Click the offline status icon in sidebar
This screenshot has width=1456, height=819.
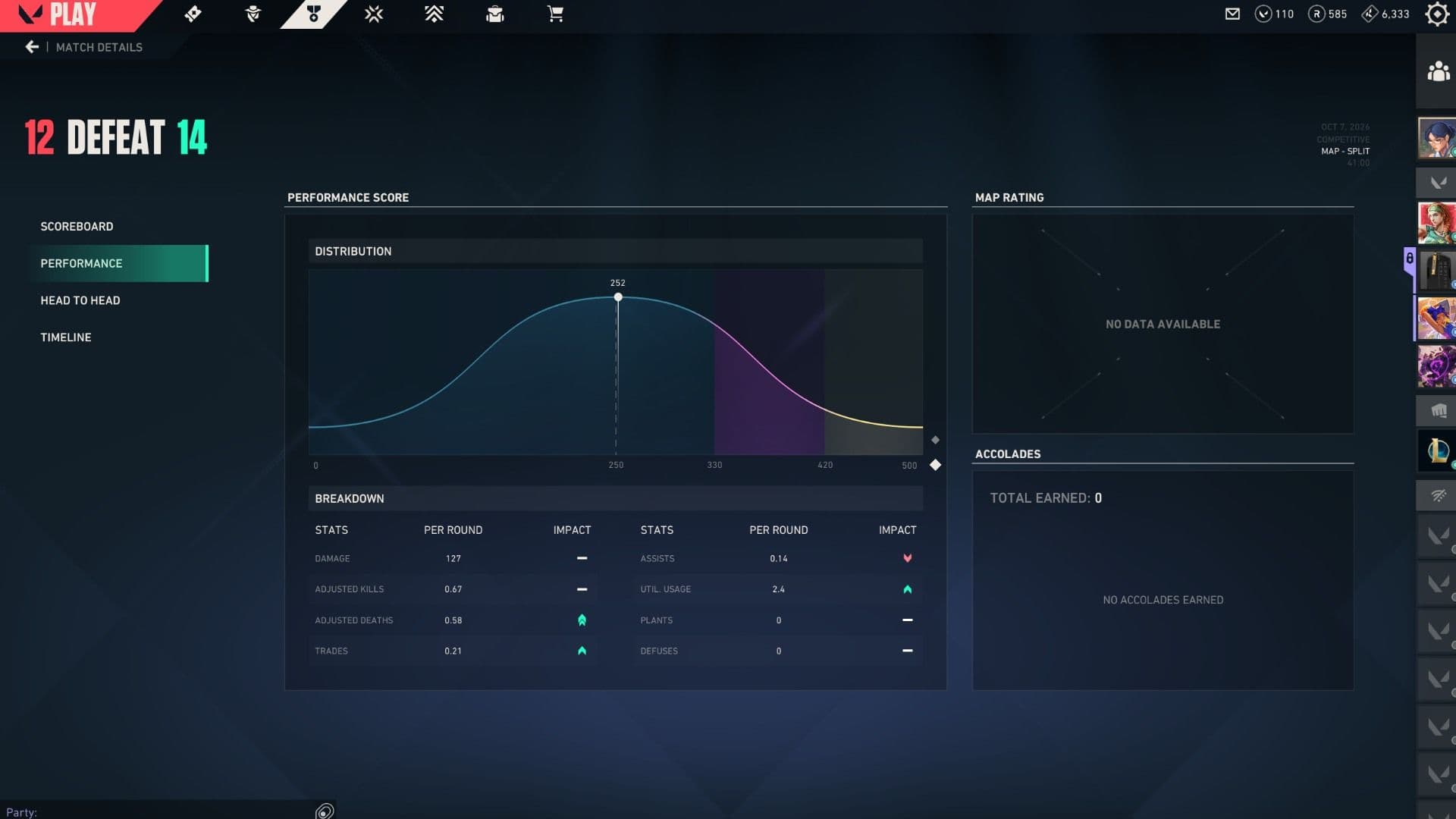point(1439,495)
